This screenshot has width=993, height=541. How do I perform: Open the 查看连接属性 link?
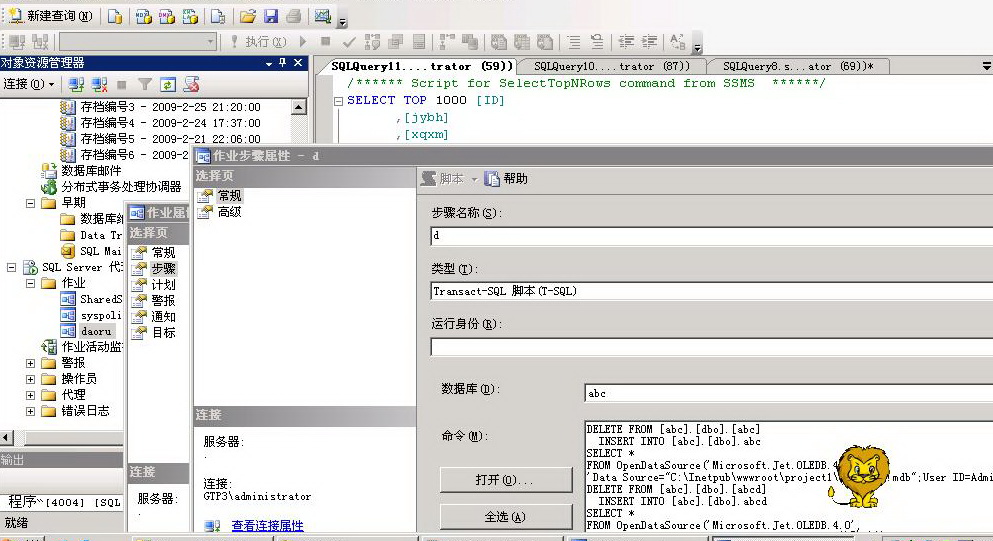pos(267,525)
